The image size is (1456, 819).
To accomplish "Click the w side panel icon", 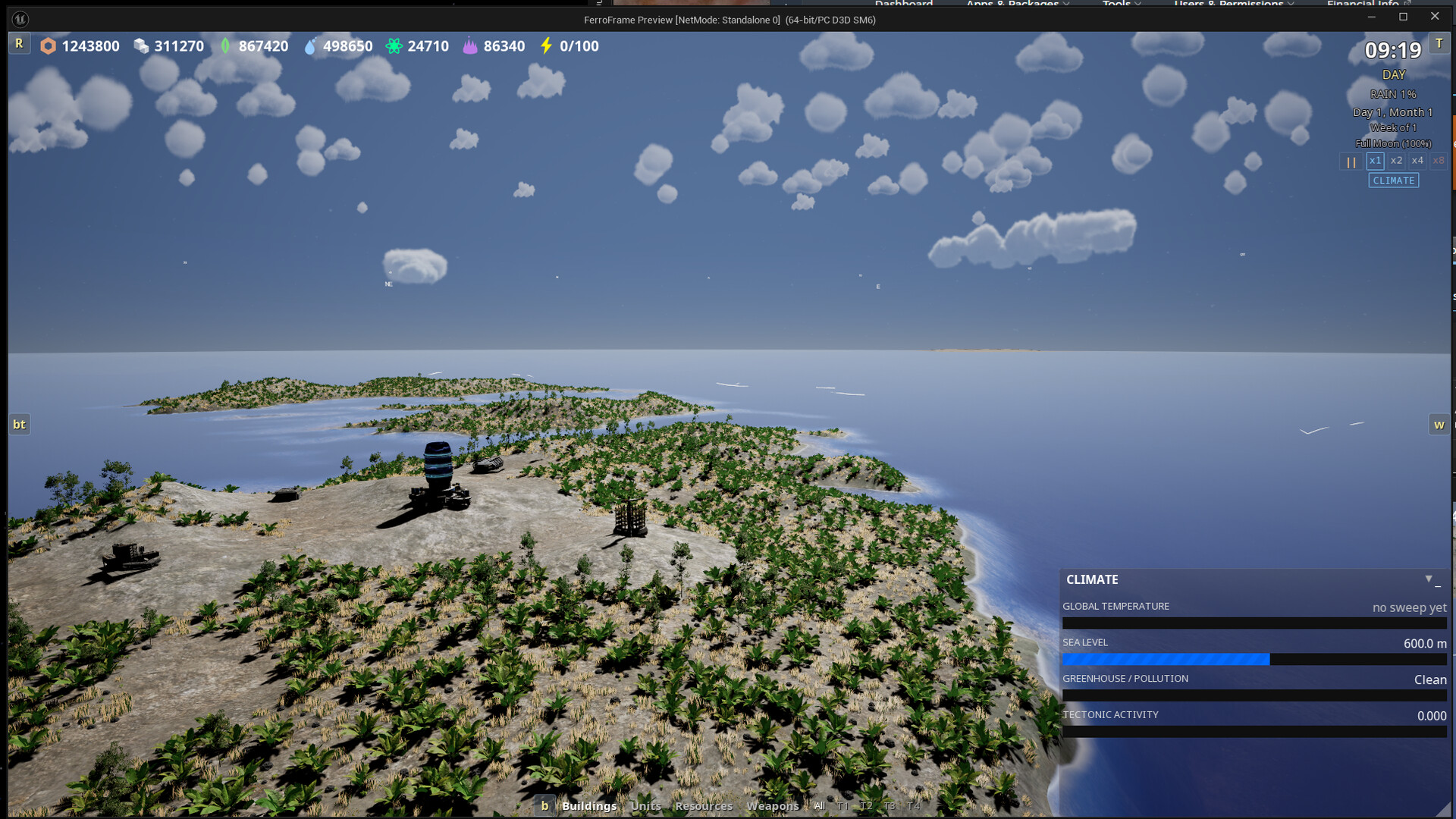I will coord(1439,425).
